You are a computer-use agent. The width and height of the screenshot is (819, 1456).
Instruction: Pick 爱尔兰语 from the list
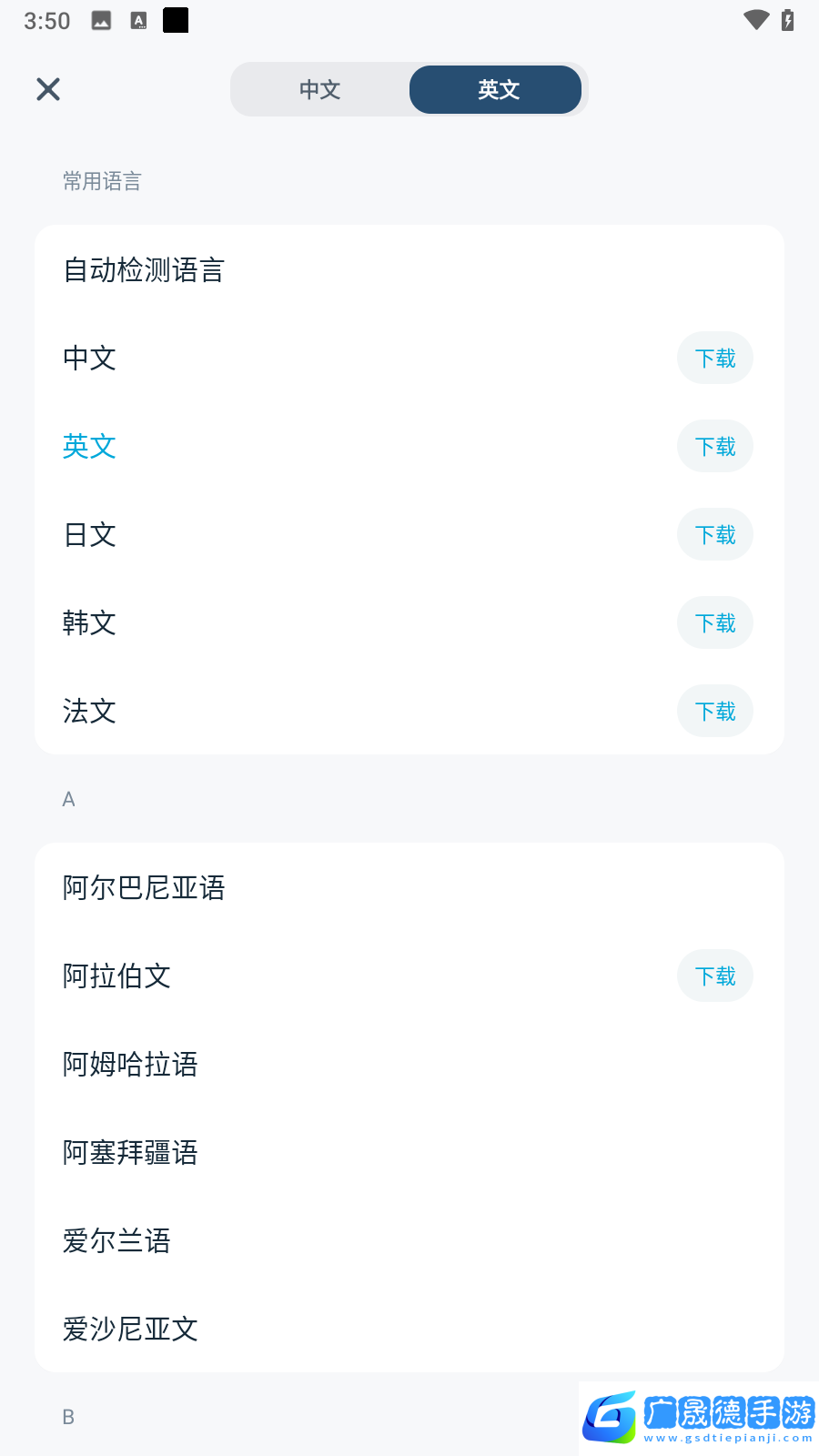click(x=116, y=1241)
